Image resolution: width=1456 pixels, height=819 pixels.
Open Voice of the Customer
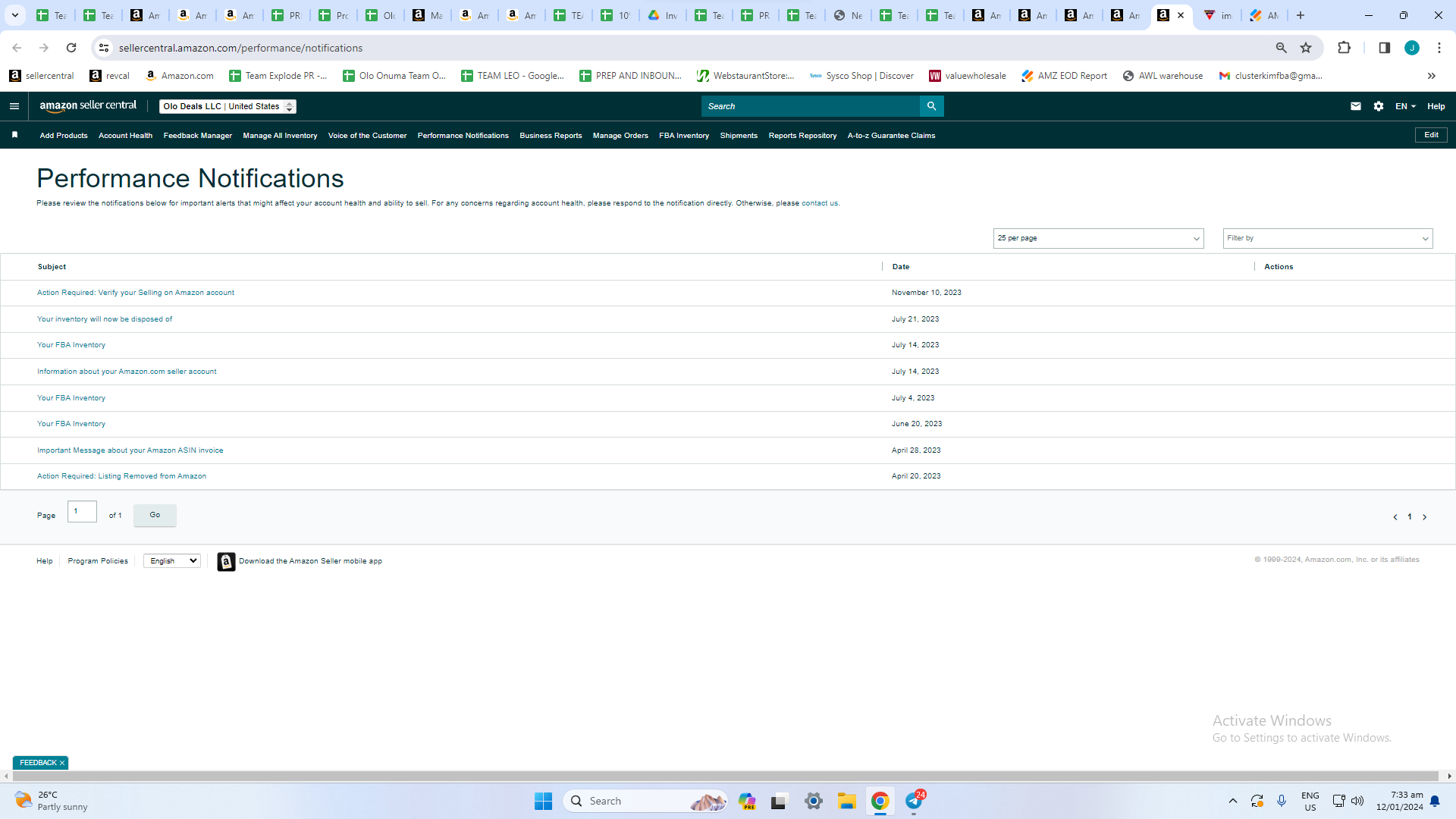point(367,136)
